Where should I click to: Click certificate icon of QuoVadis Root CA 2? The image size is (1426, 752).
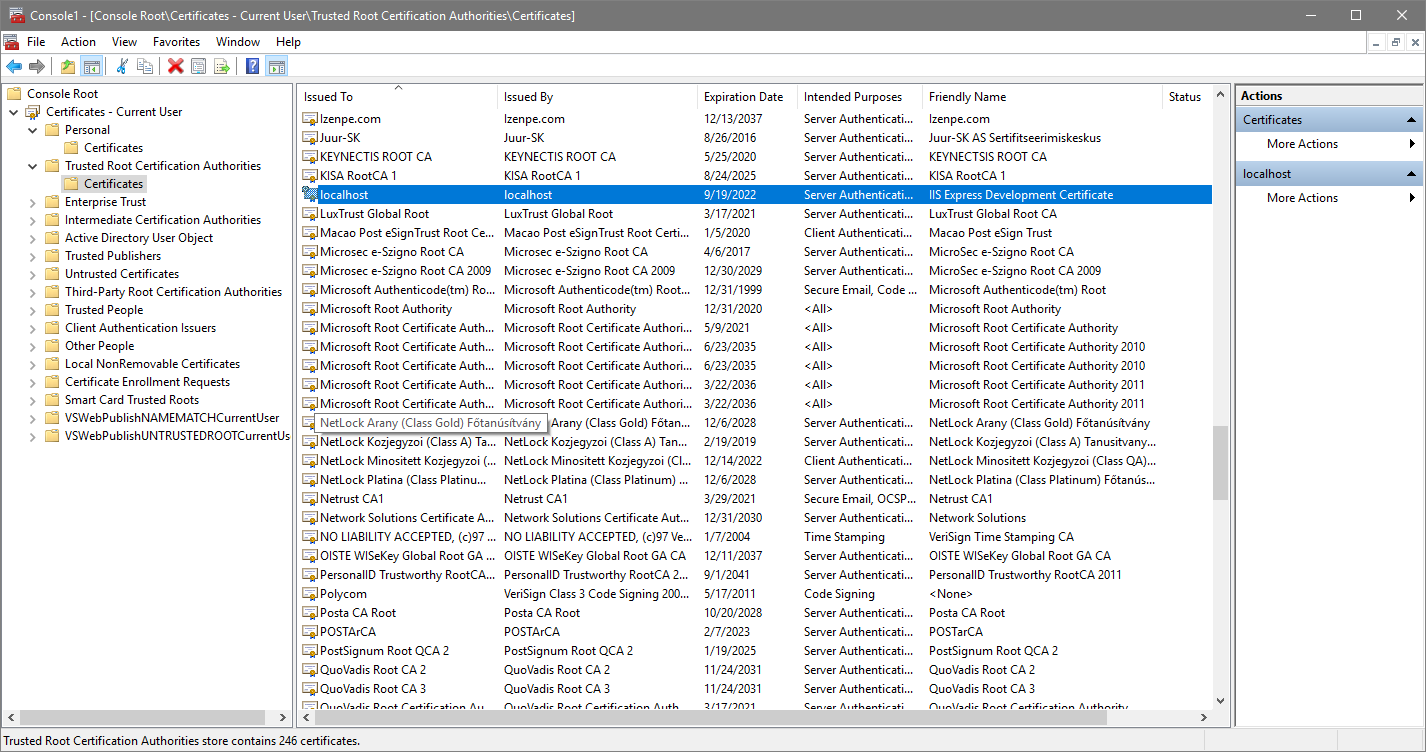(310, 670)
